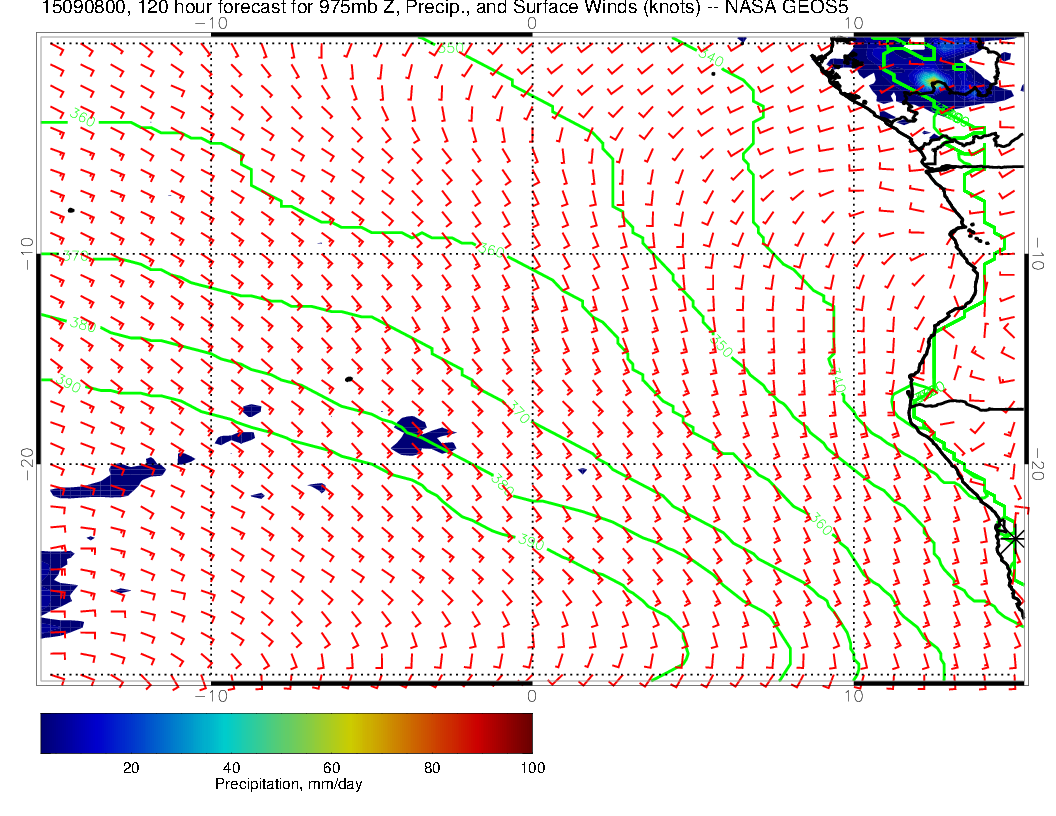Click the green 350 contour label mid-map
The image size is (1056, 816).
pos(720,343)
